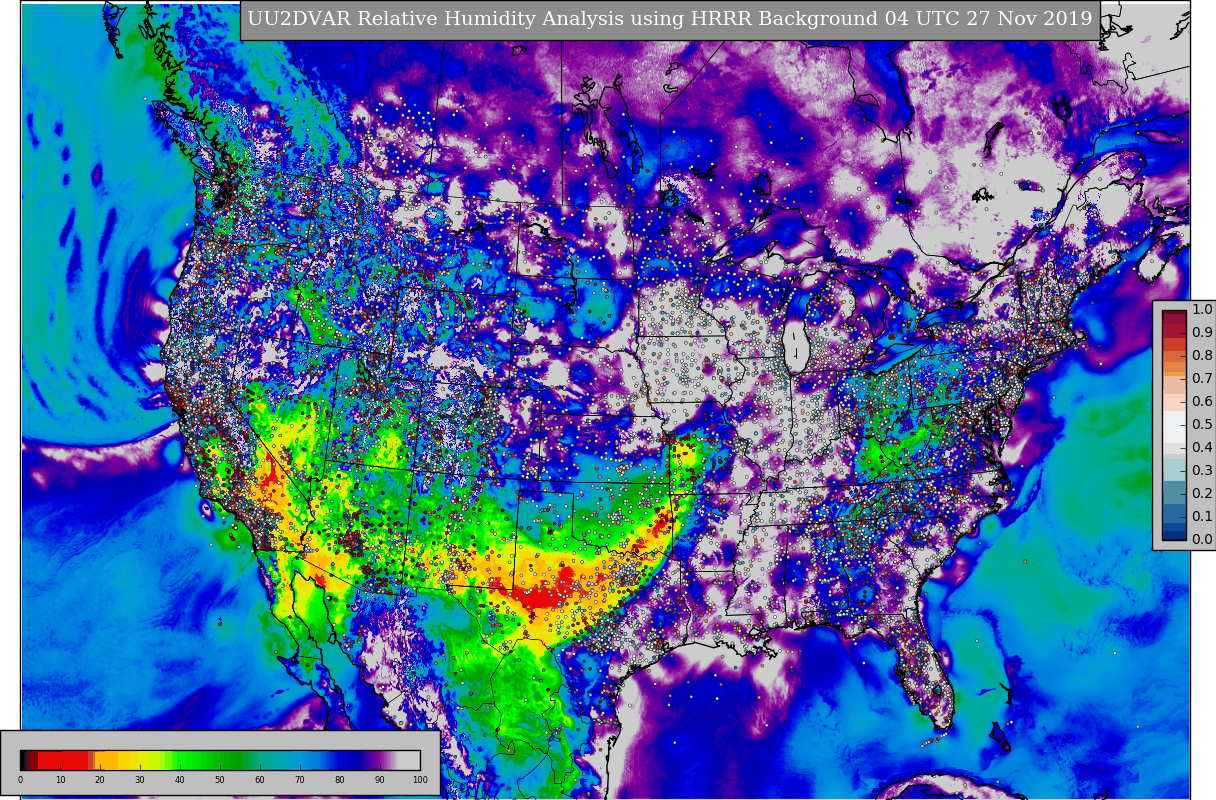Click the 50 tick label on humidity colorbar
The image size is (1216, 800).
pos(220,780)
